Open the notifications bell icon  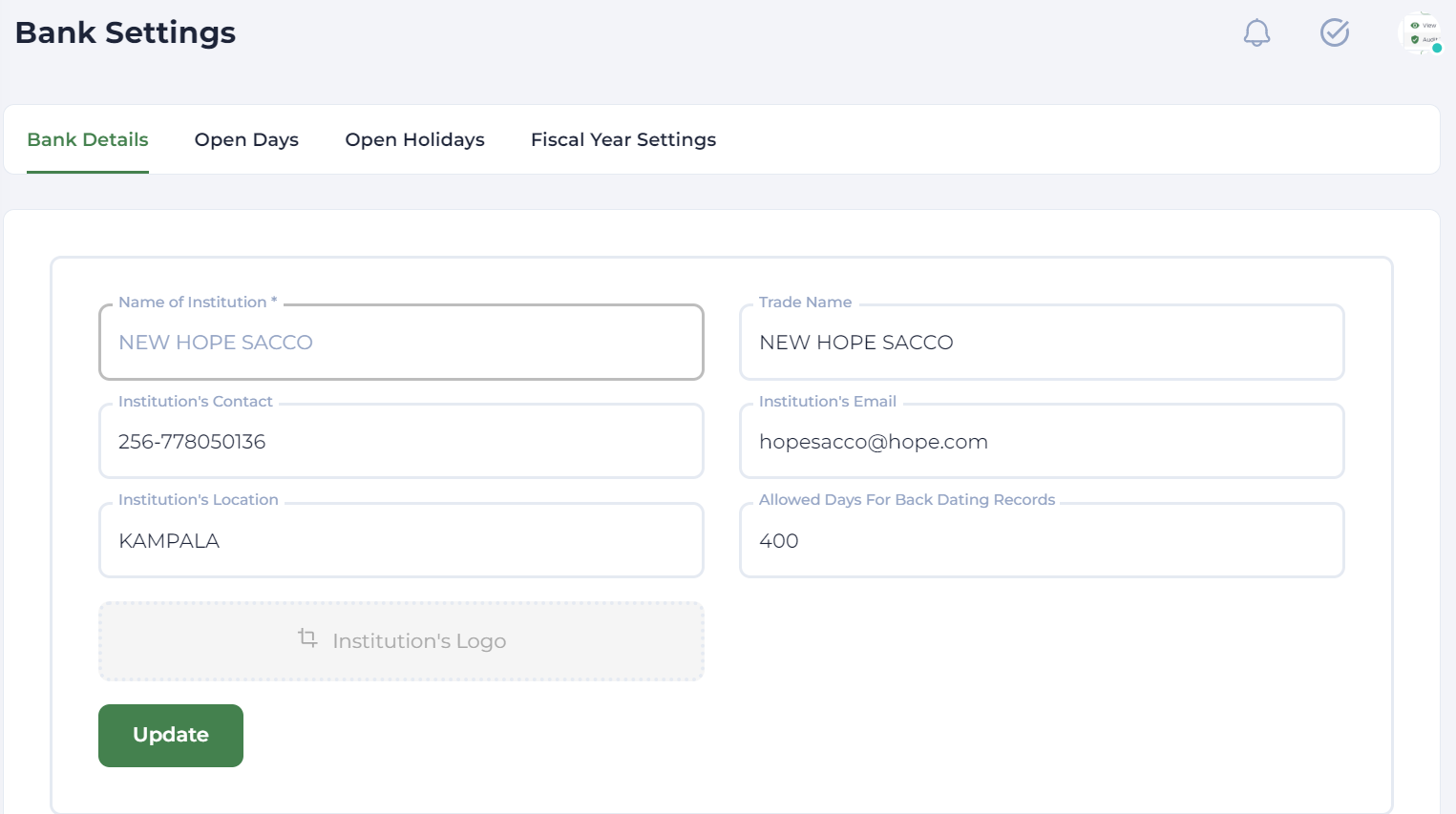(1256, 33)
